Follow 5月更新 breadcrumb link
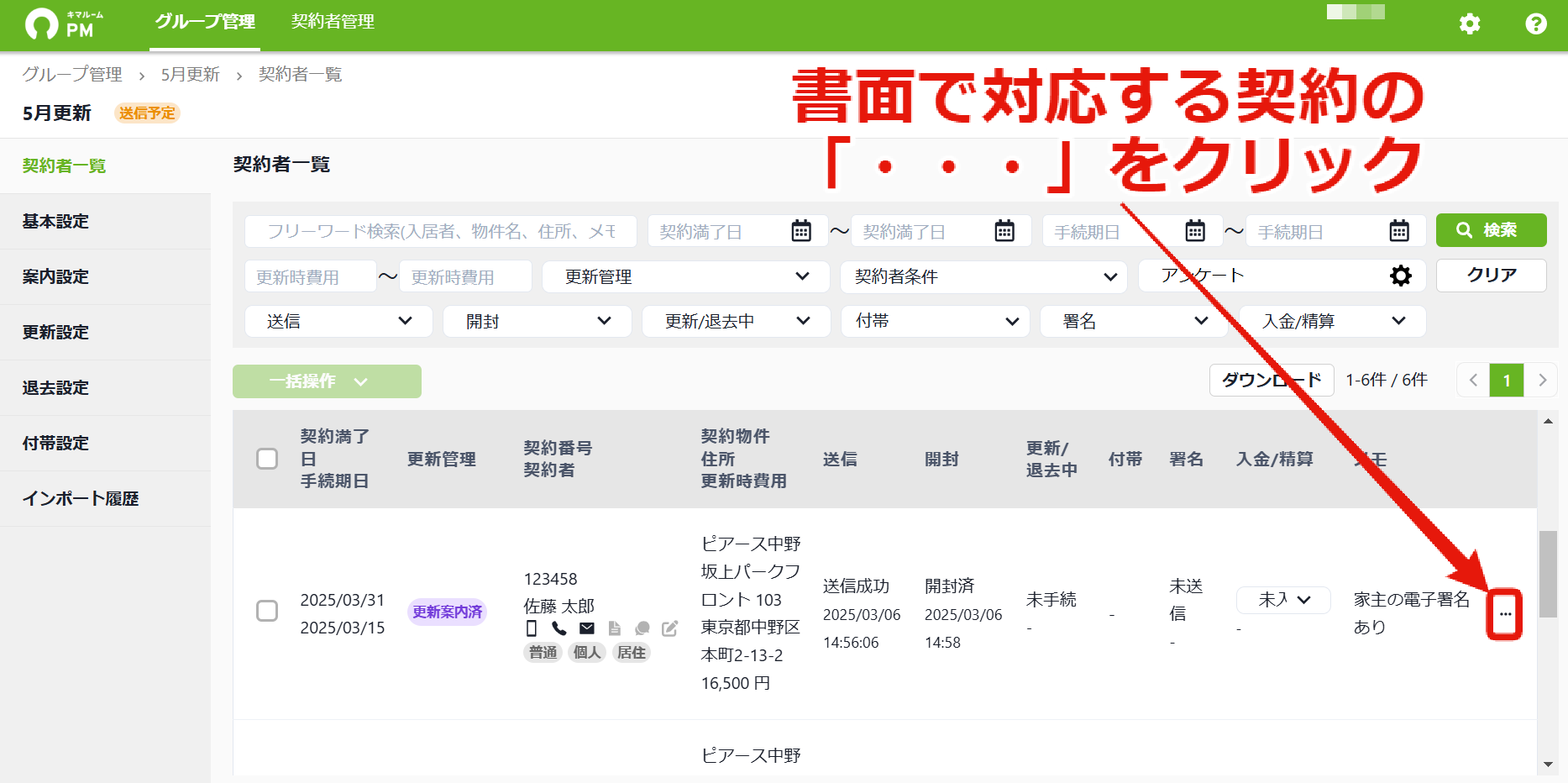 (190, 75)
